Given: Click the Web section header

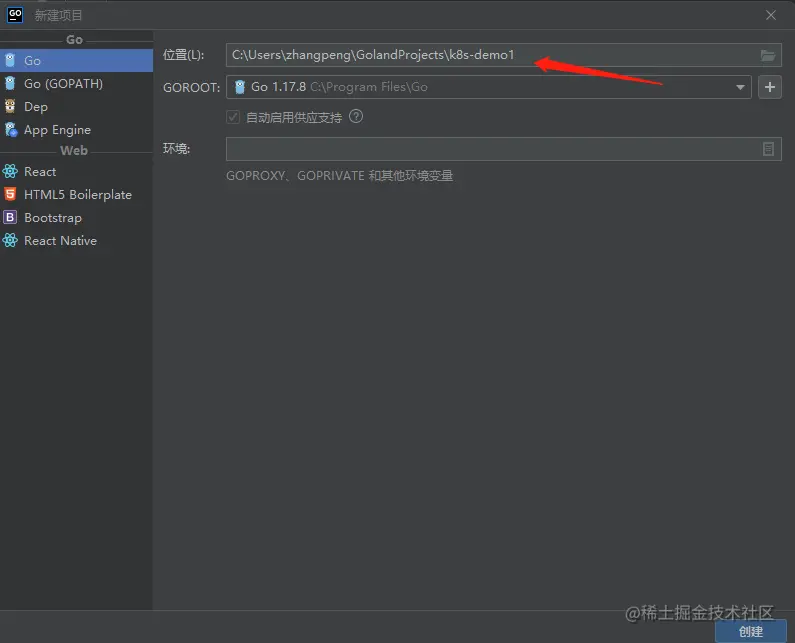Looking at the screenshot, I should pos(74,151).
